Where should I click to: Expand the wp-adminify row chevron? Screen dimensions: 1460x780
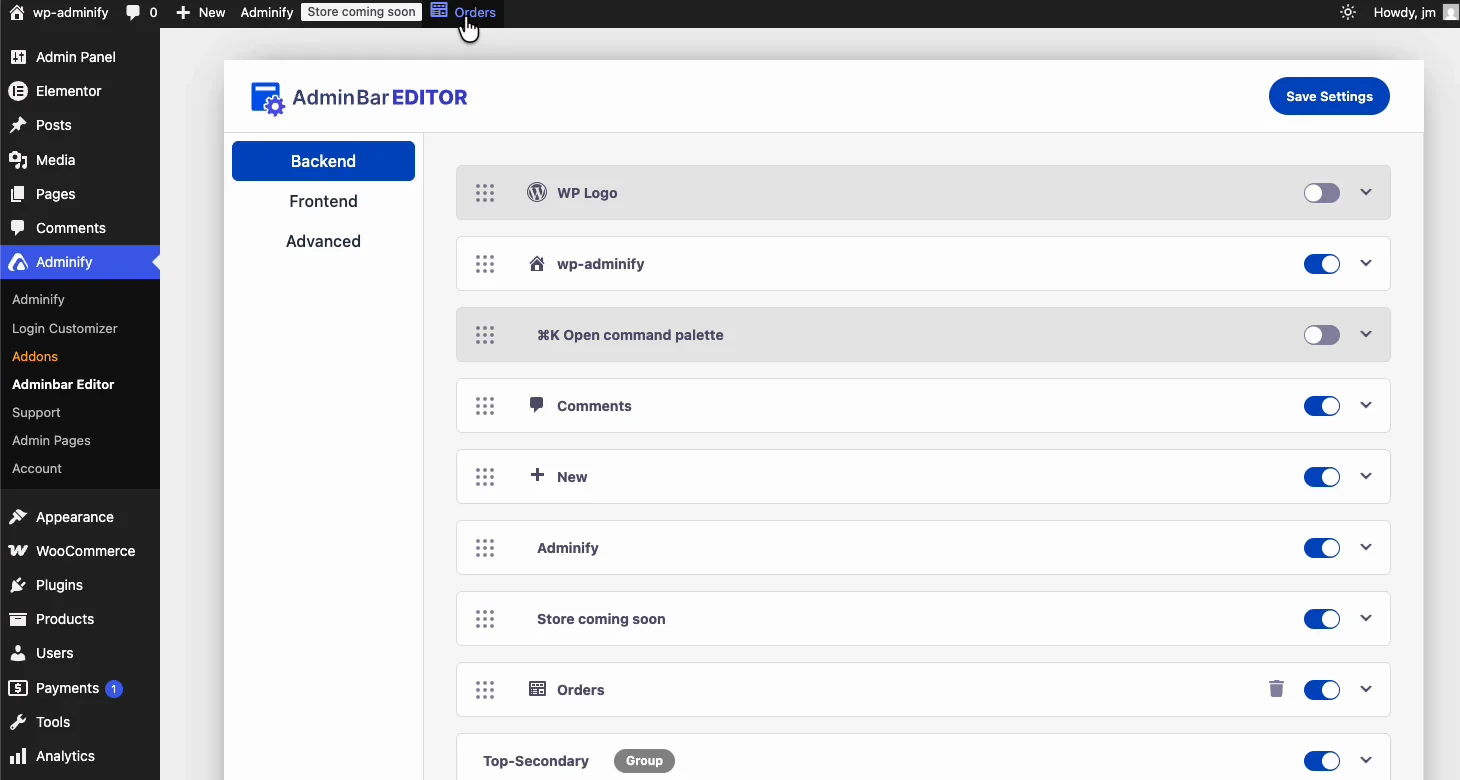[x=1368, y=263]
